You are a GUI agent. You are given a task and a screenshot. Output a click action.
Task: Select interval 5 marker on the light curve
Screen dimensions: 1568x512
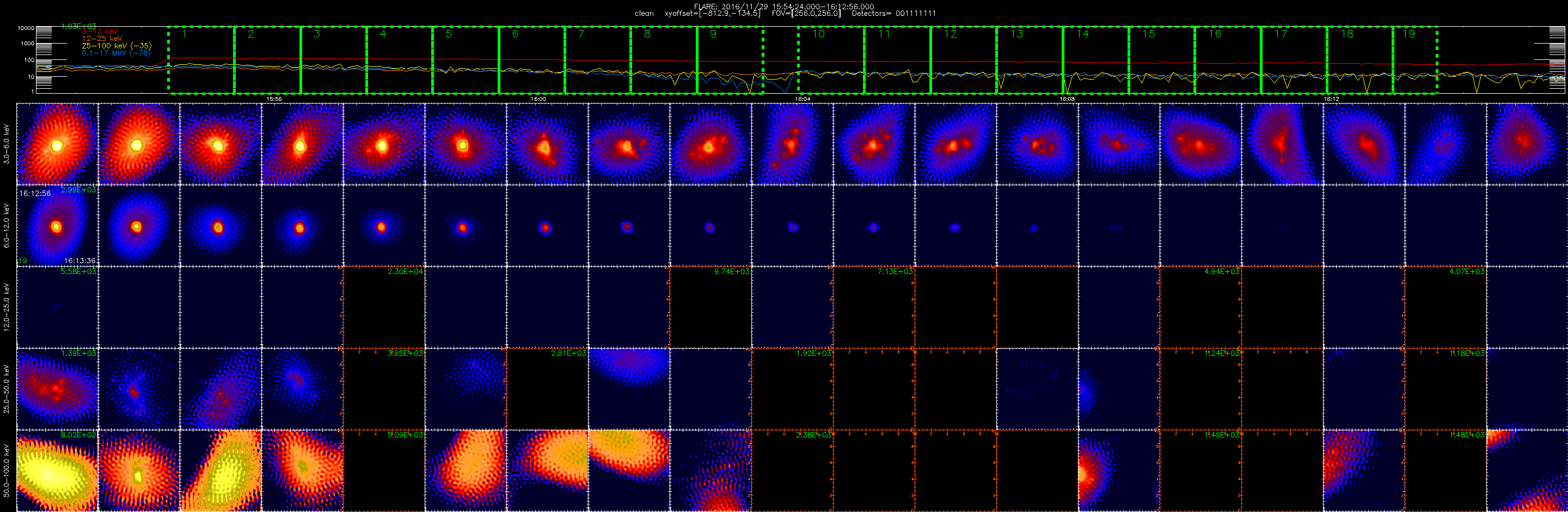click(x=449, y=34)
